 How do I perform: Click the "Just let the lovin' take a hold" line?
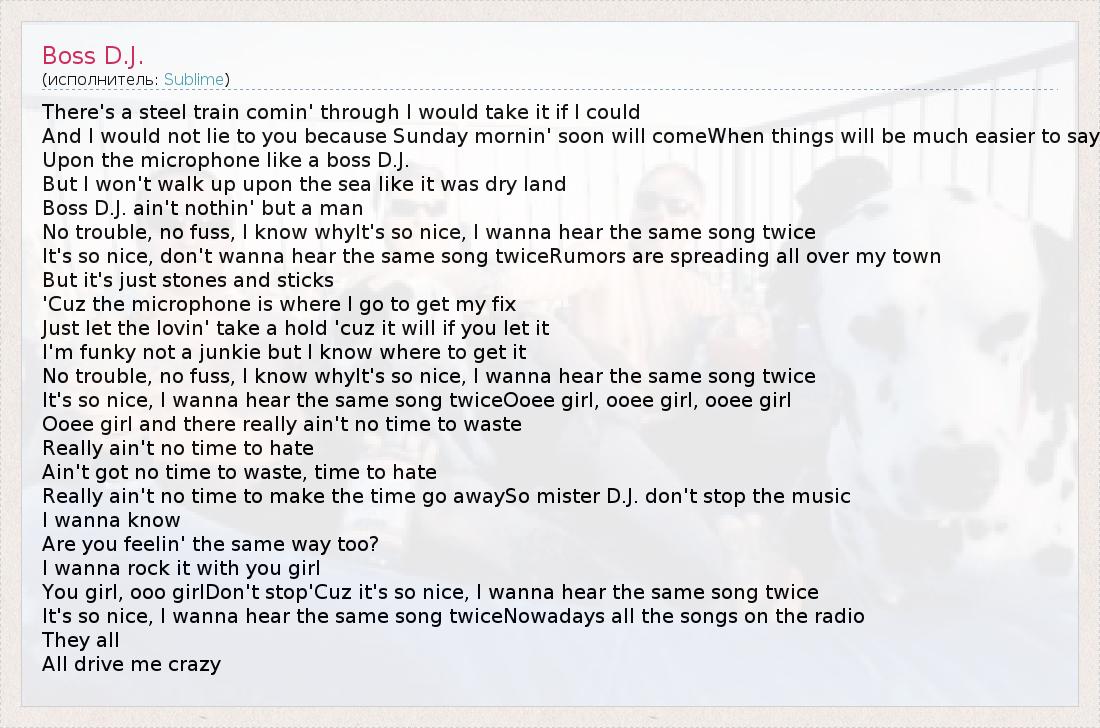296,328
